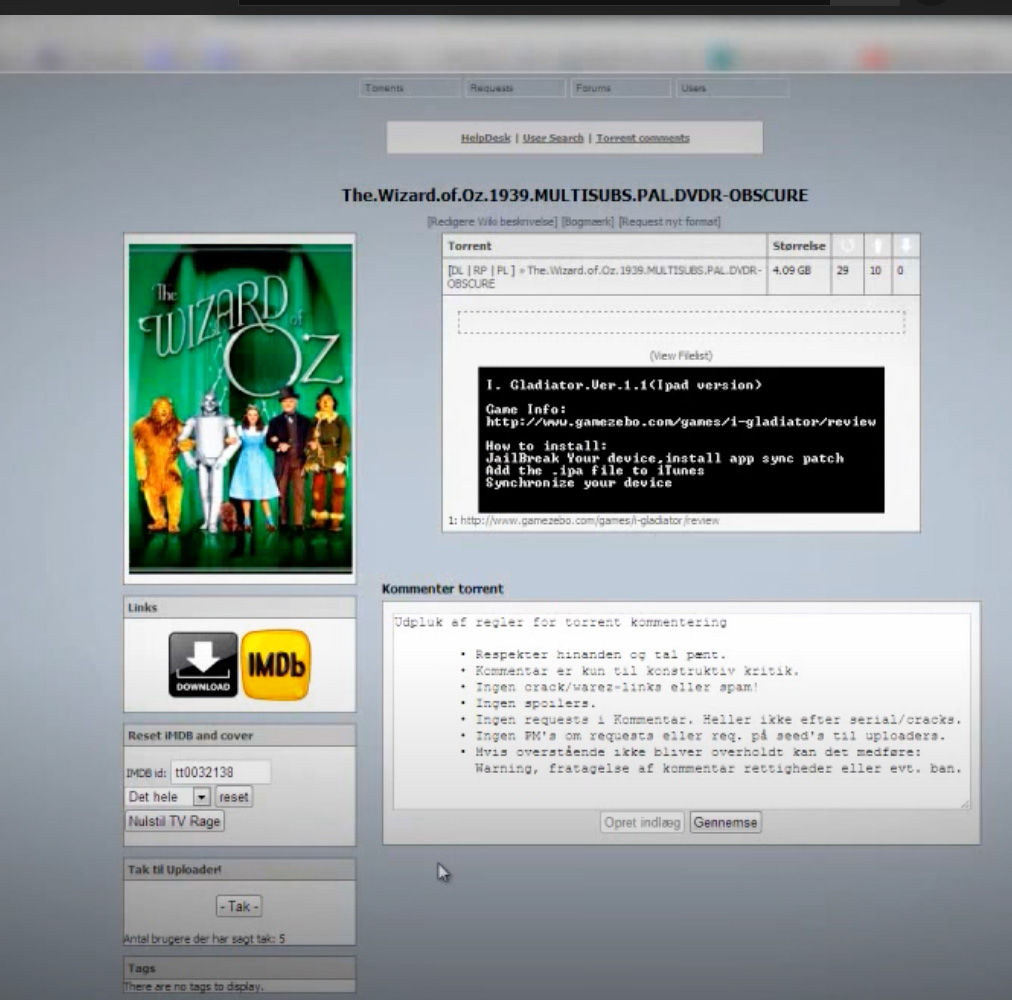
Task: Click the DL link in the torrent row
Action: coord(456,270)
